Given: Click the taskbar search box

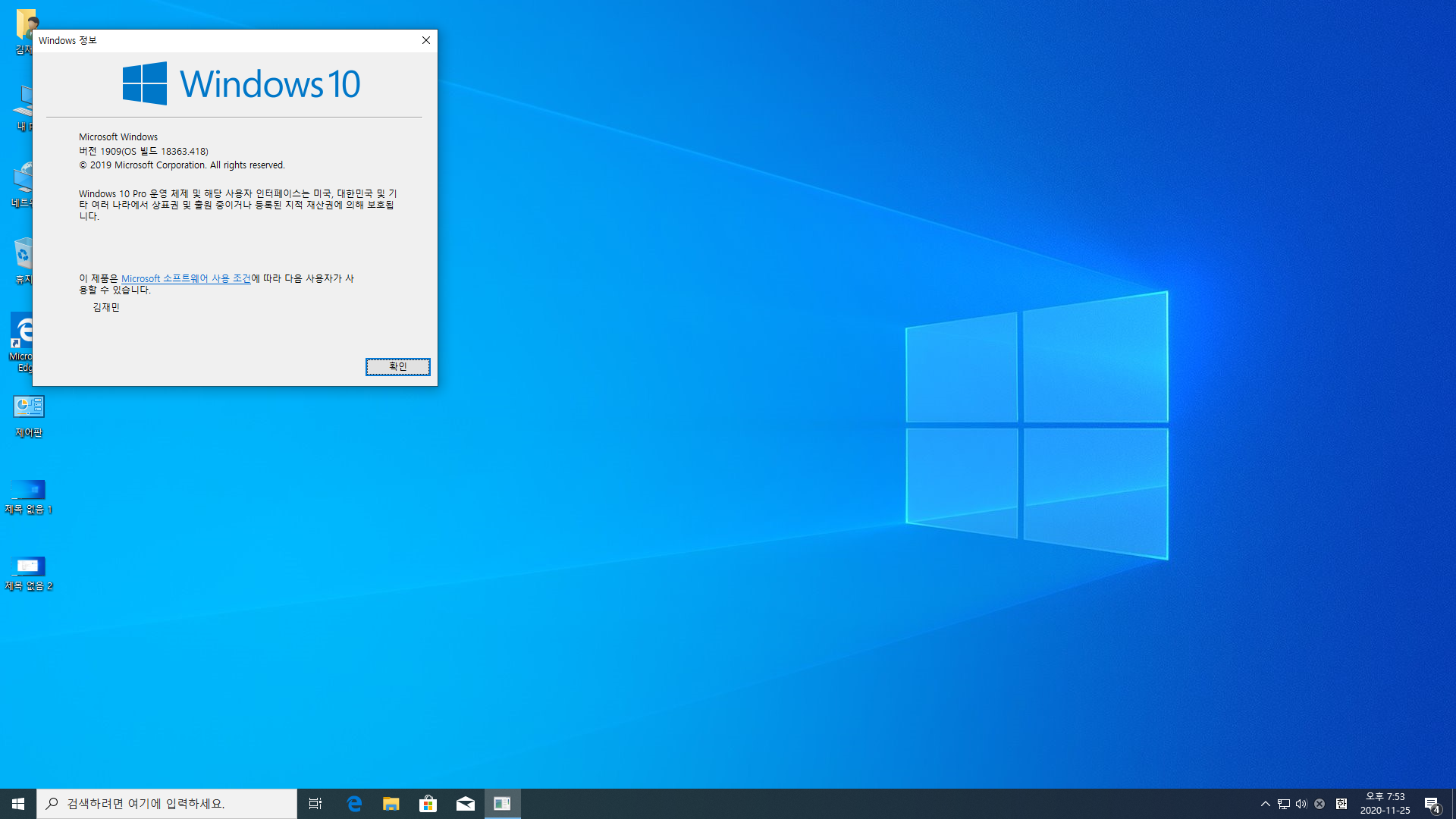Looking at the screenshot, I should click(x=167, y=804).
